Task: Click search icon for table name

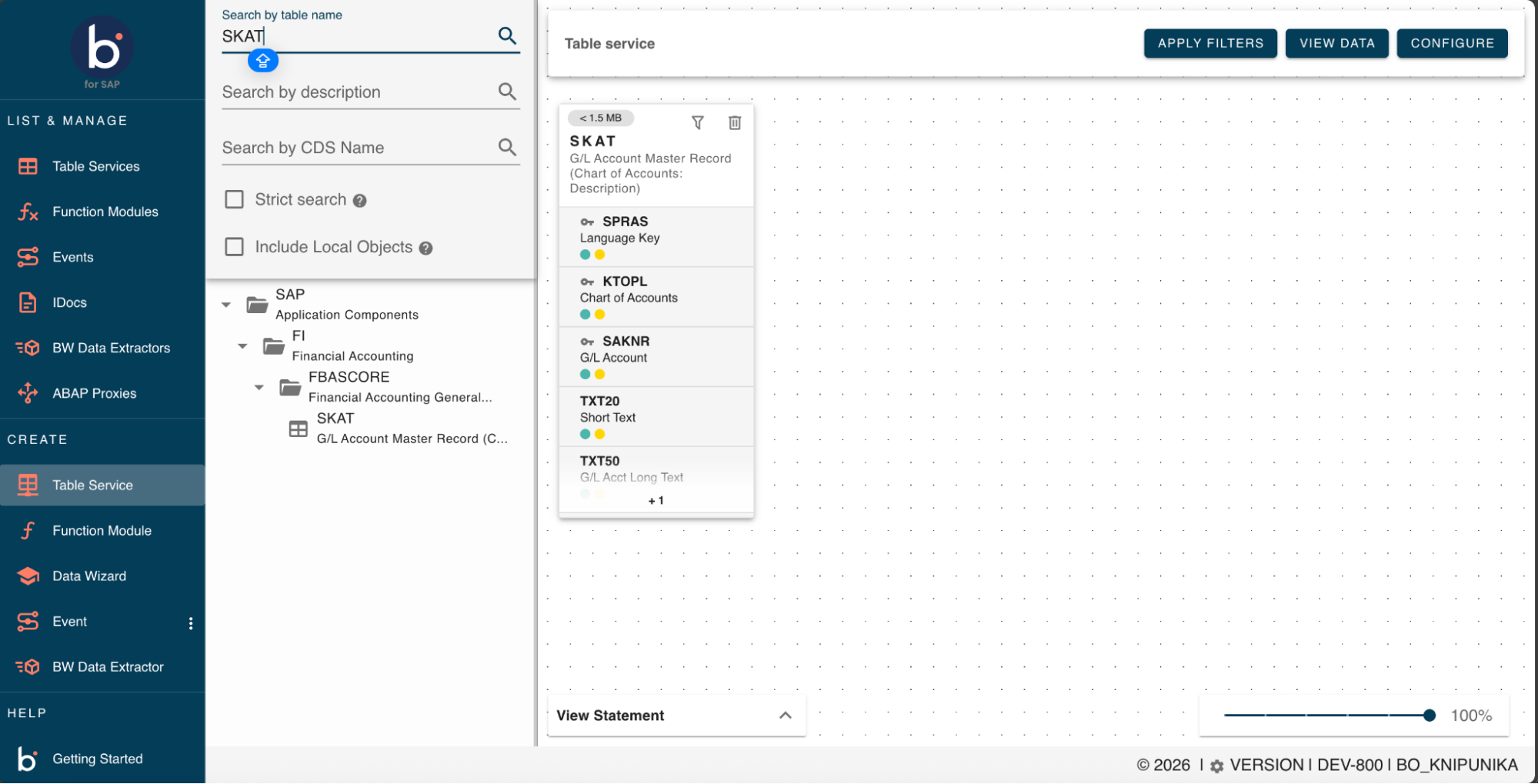Action: [x=506, y=35]
